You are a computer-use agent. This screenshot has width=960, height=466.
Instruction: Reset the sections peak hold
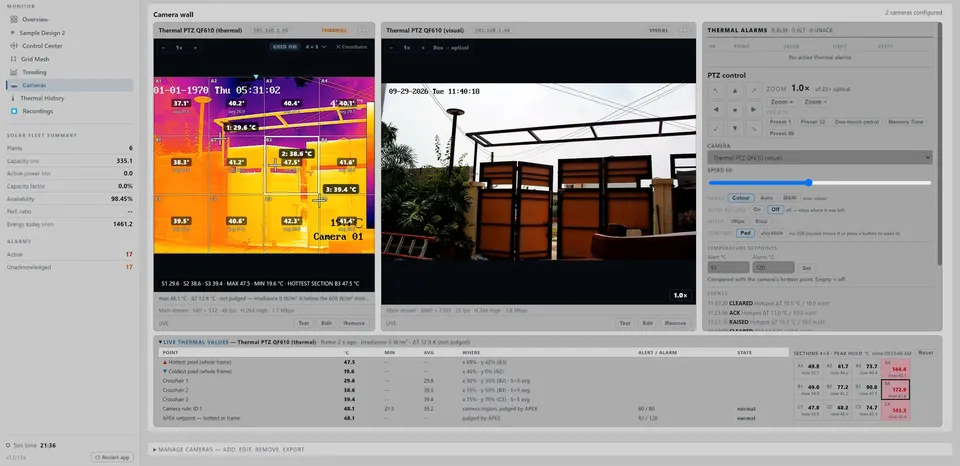click(926, 353)
